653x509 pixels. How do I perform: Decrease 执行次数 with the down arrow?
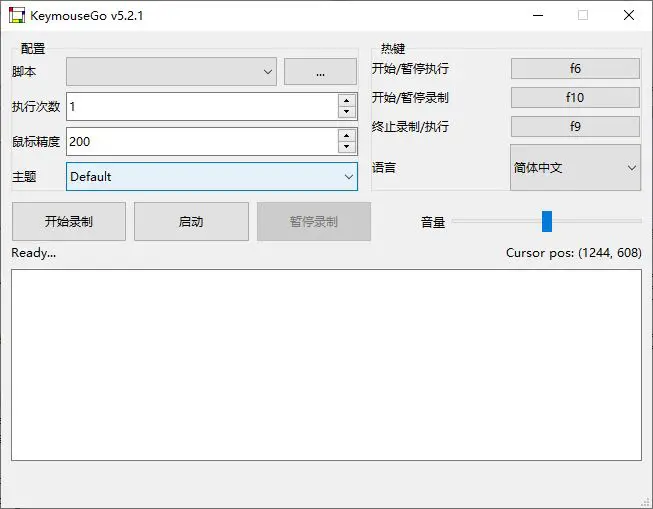(x=346, y=112)
